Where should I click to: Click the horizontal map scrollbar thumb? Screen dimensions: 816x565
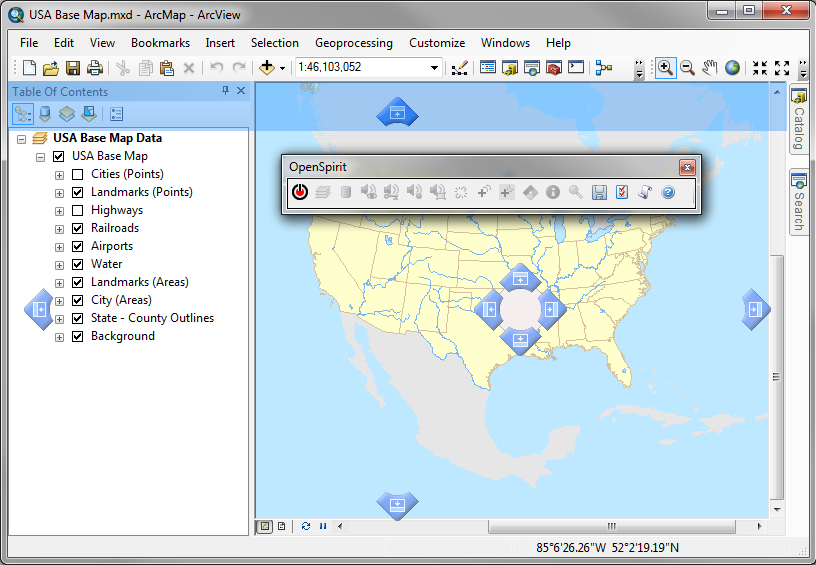point(611,527)
